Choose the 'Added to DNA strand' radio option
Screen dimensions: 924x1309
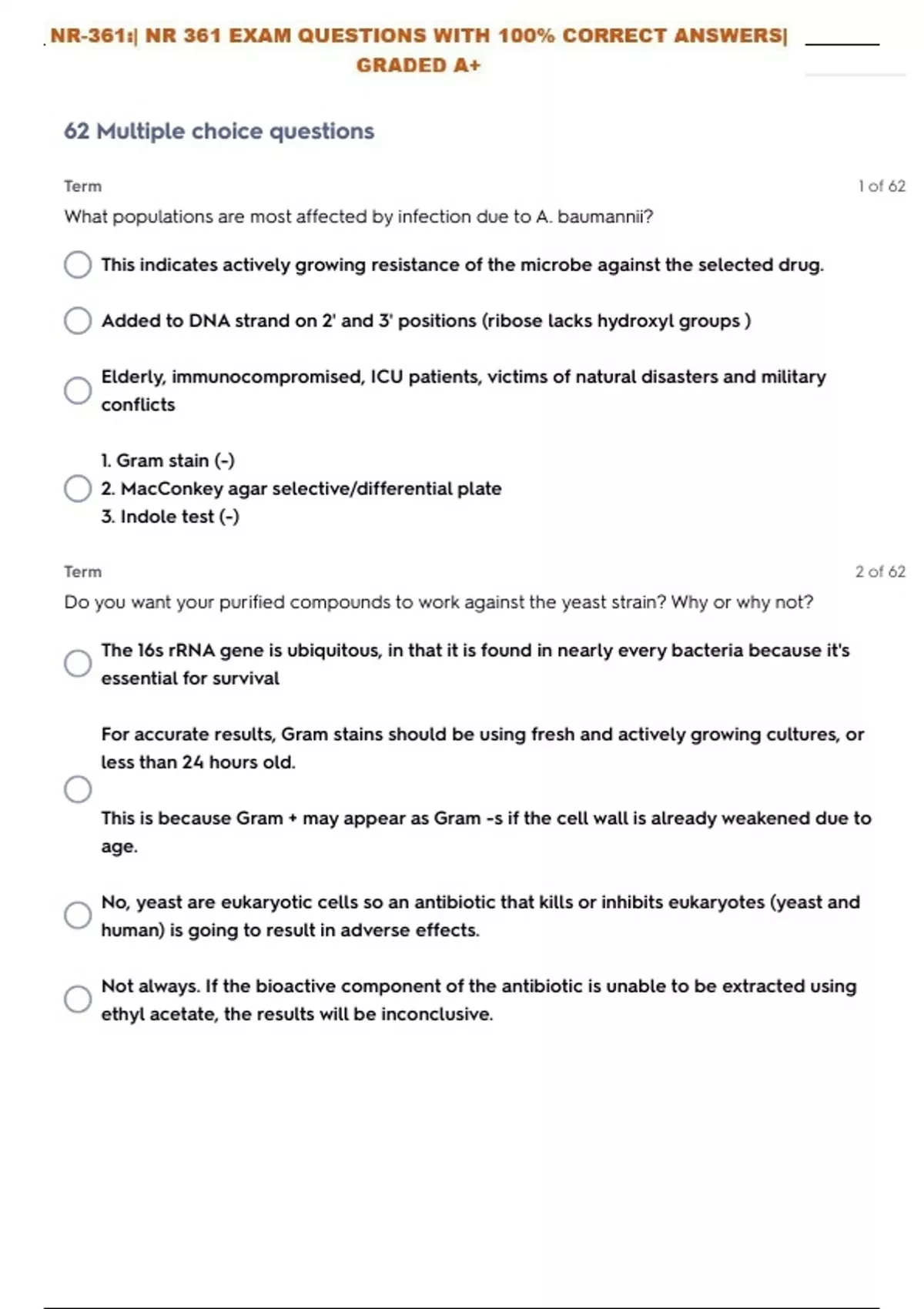[x=78, y=320]
